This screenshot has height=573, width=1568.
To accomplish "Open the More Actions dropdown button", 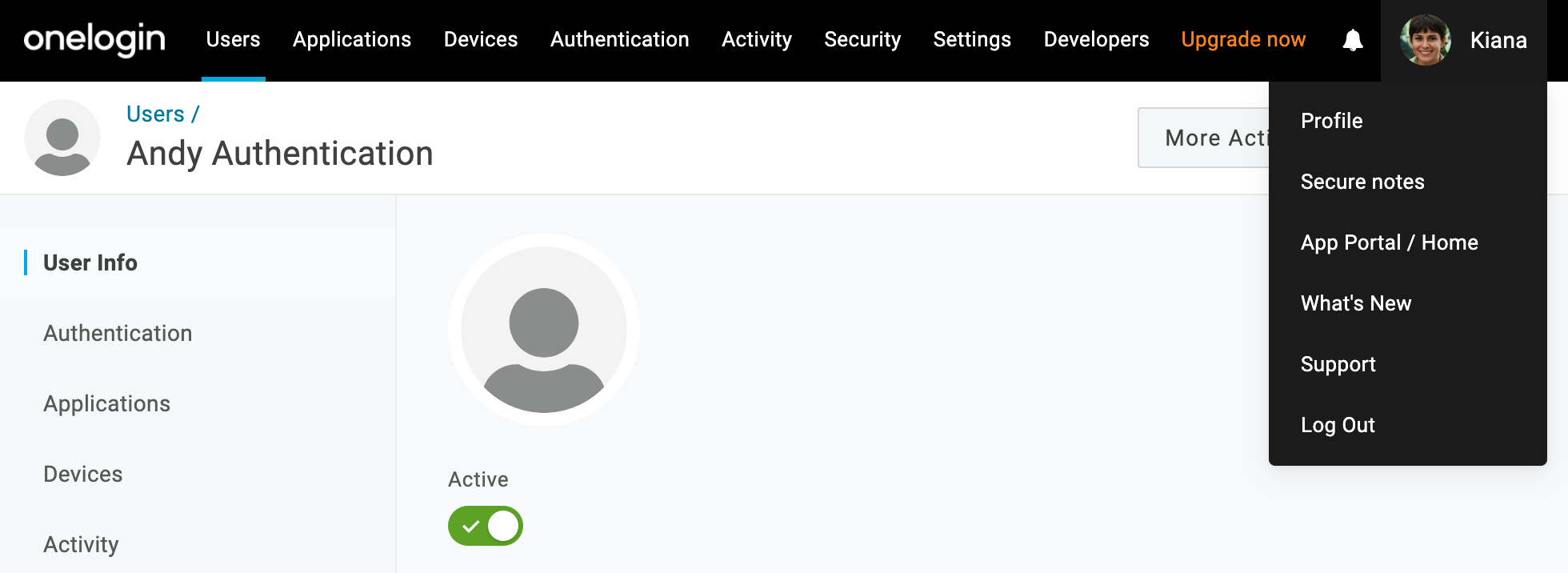I will (1203, 138).
